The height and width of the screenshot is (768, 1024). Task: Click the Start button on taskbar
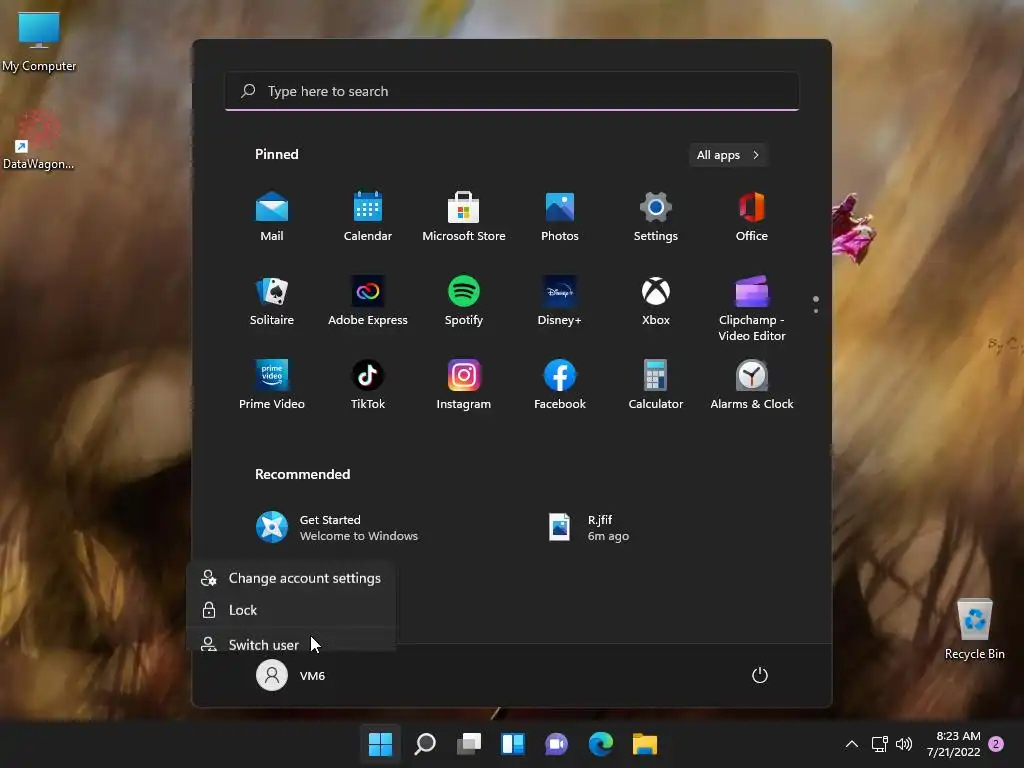coord(380,744)
